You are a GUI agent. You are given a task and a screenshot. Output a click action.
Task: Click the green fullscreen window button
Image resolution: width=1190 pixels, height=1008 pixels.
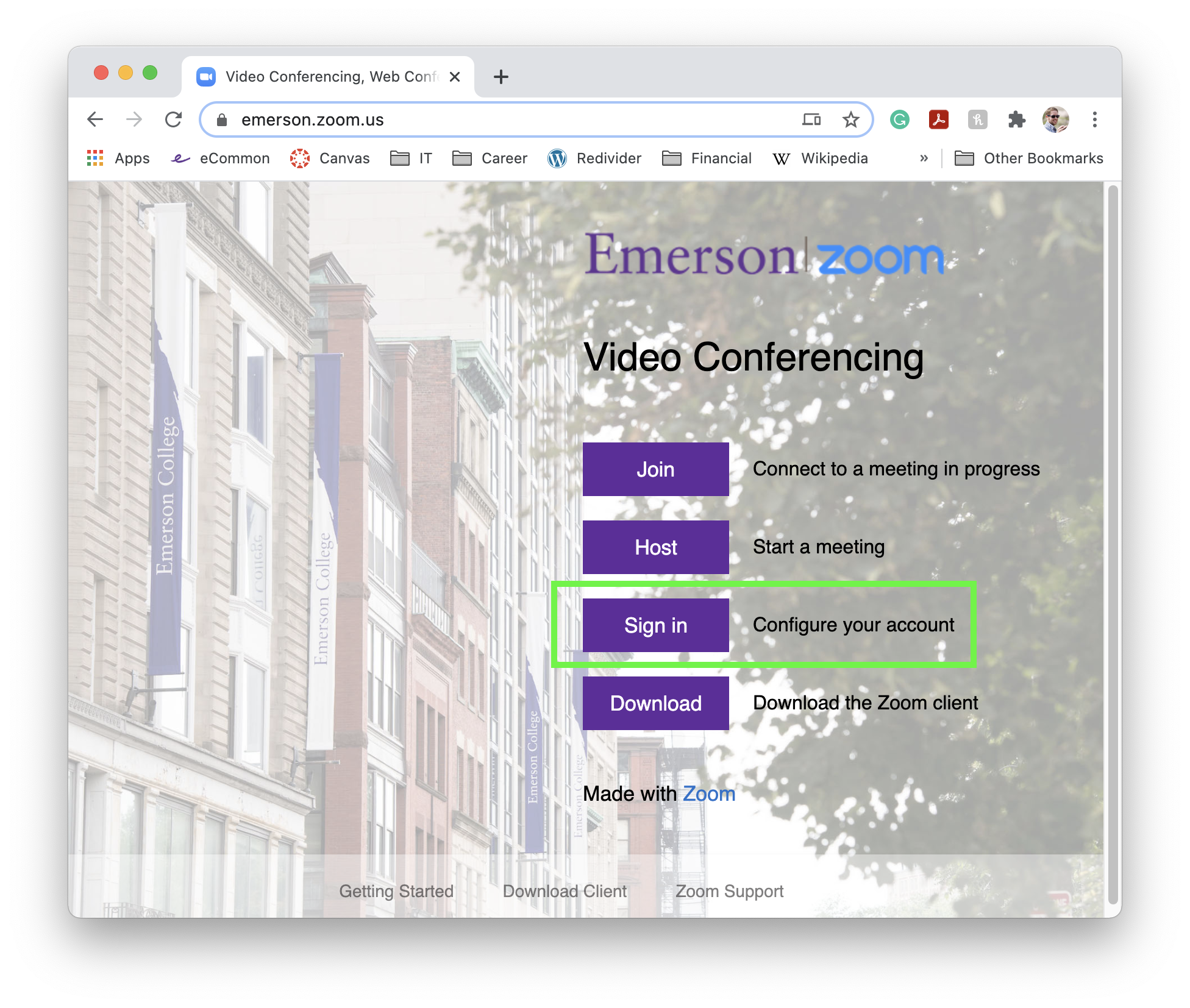point(150,73)
